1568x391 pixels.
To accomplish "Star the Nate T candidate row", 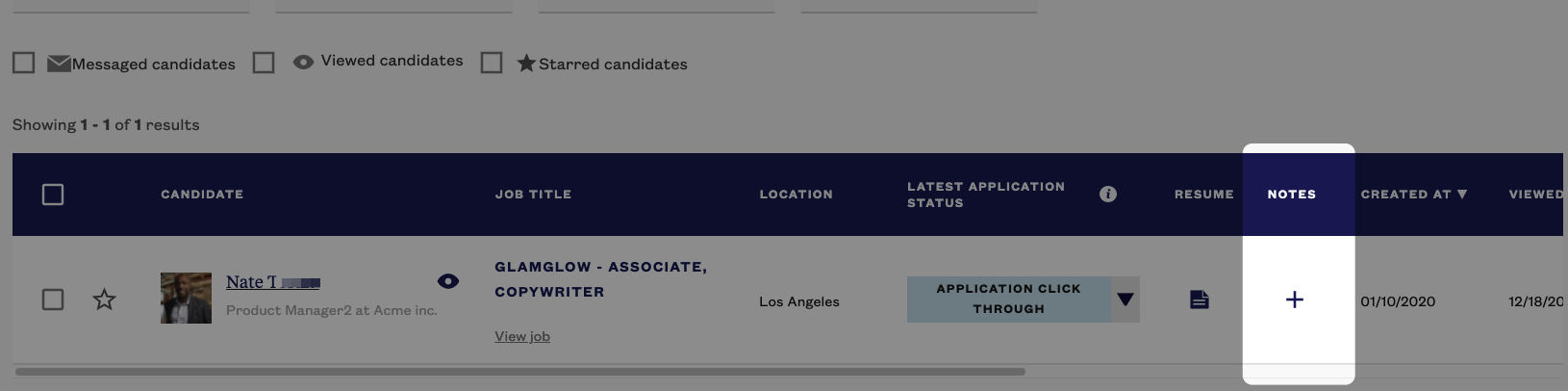I will (x=104, y=300).
